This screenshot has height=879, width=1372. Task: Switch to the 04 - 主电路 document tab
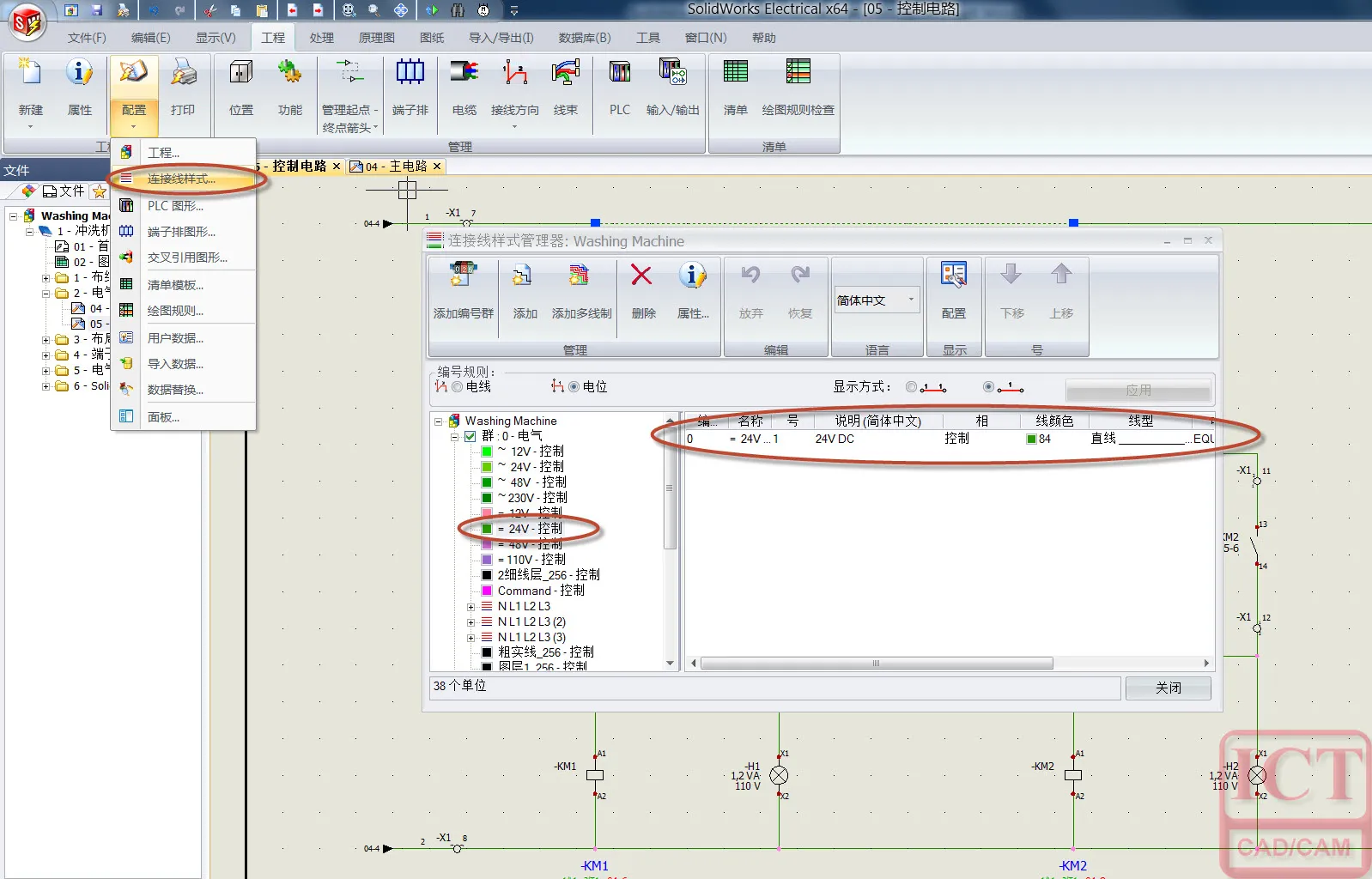click(395, 167)
